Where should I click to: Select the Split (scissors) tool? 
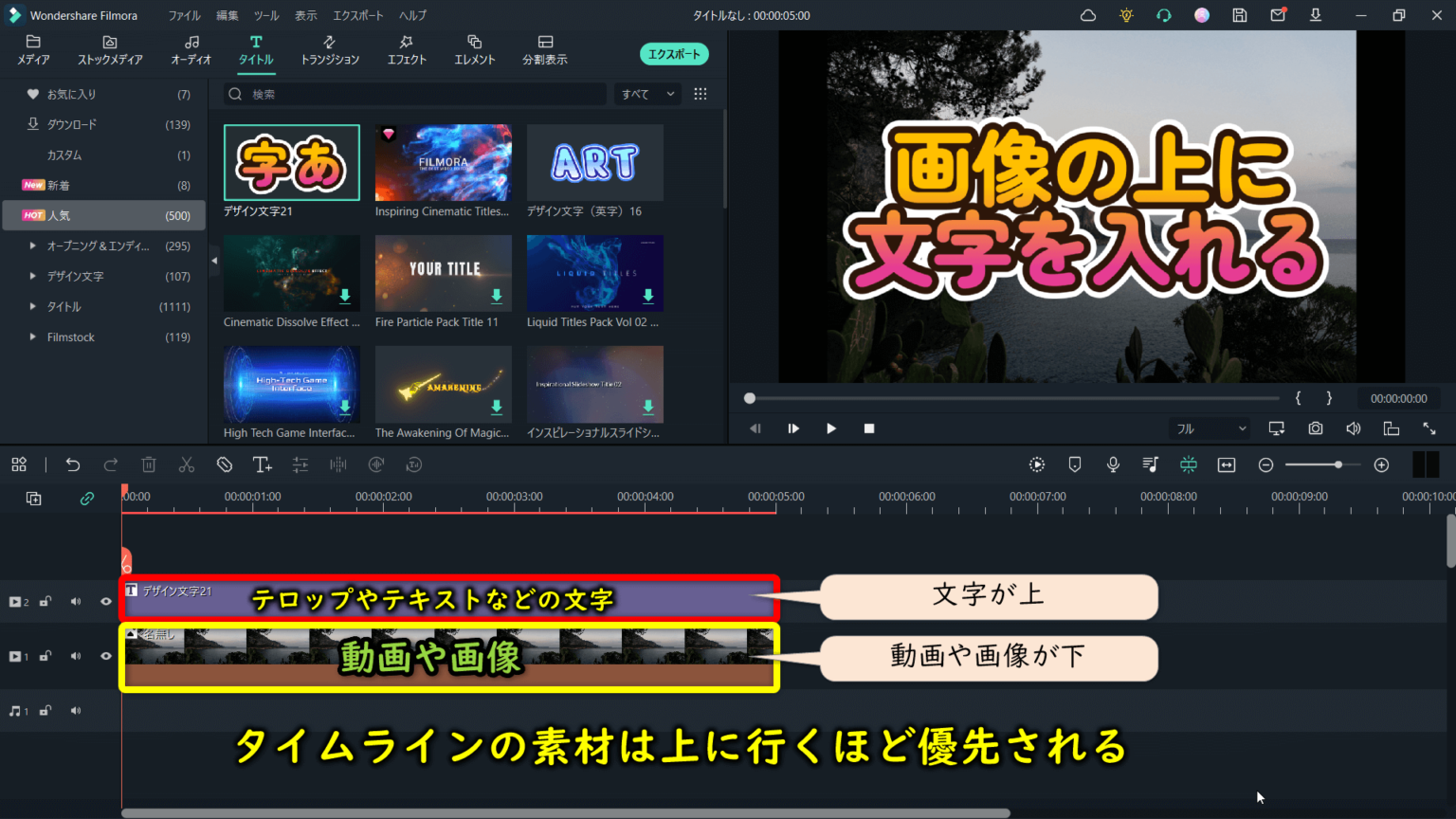pos(187,464)
